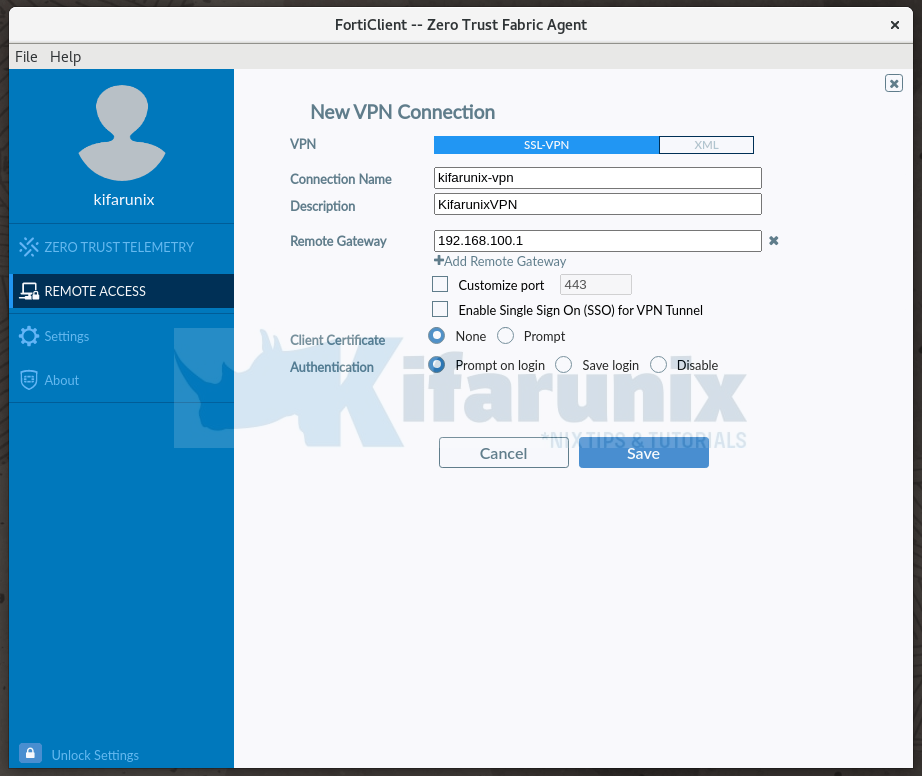Open Zero Trust Telemetry section
922x776 pixels.
pyautogui.click(x=121, y=247)
